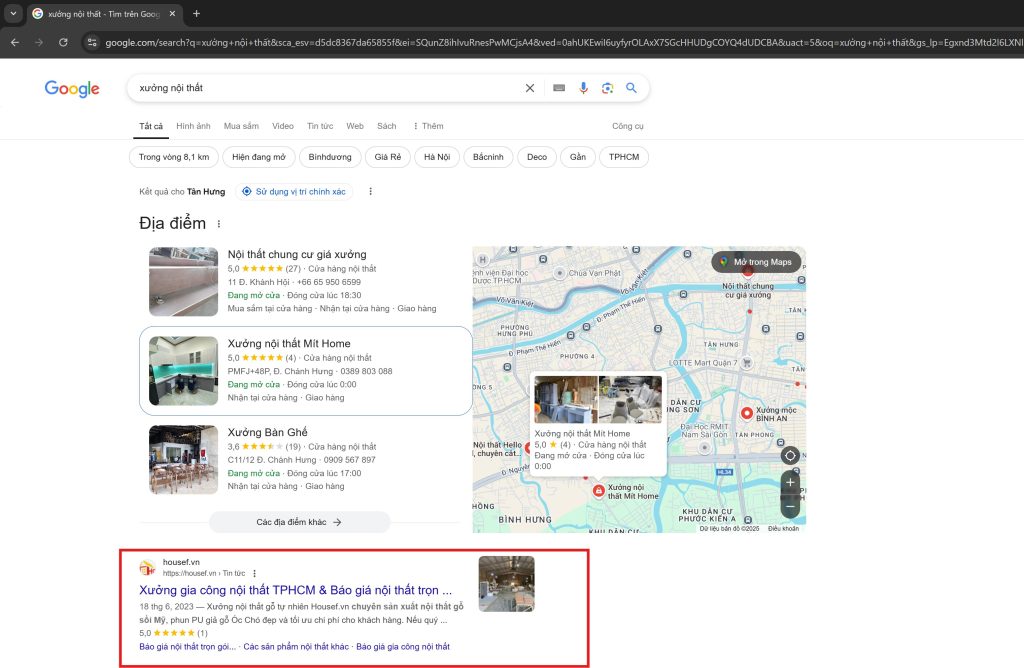This screenshot has width=1024, height=668.
Task: Clear the search box with X
Action: tap(530, 88)
